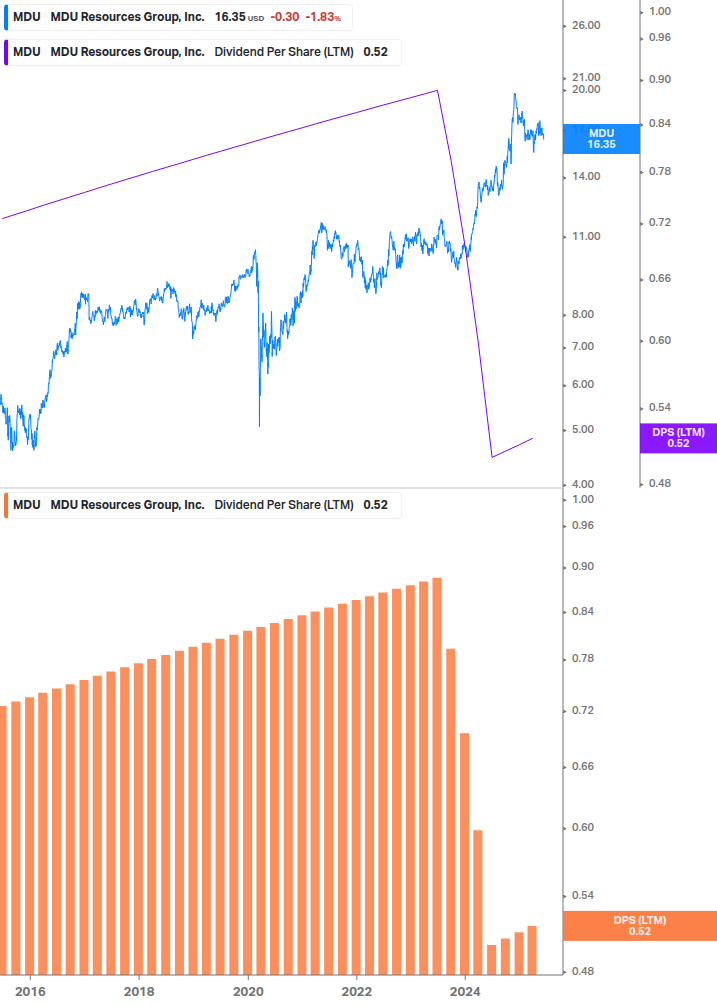The image size is (717, 1005).
Task: Click the 2018 label on the time axis
Action: click(x=139, y=992)
